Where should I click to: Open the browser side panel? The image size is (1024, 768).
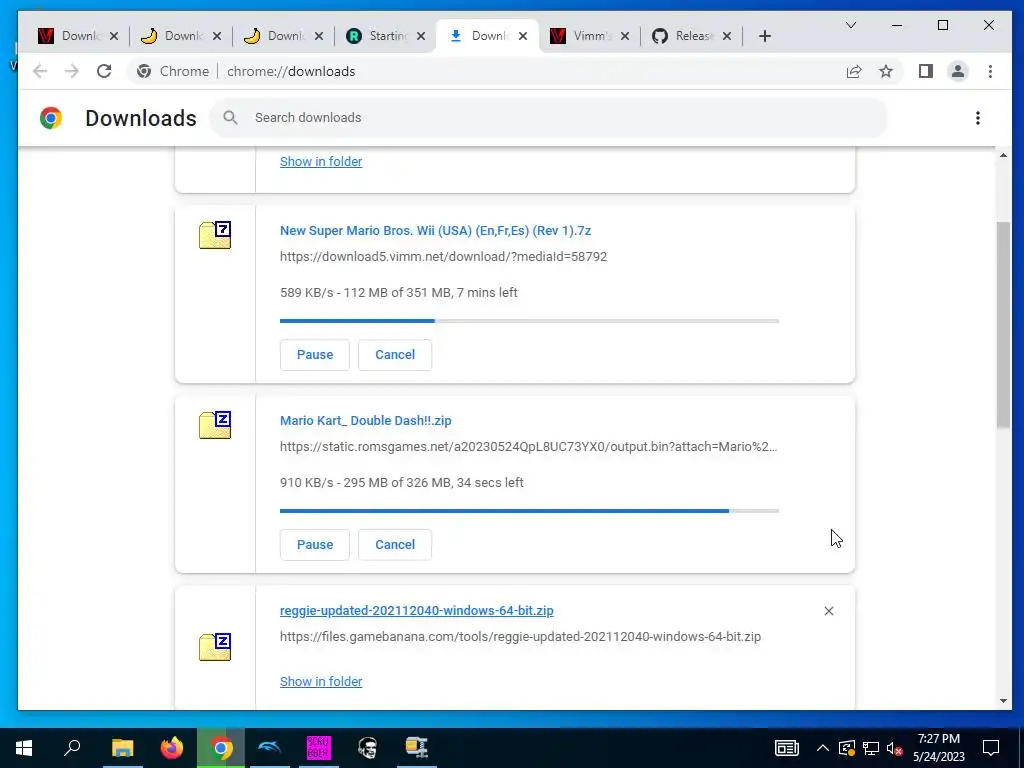coord(925,71)
